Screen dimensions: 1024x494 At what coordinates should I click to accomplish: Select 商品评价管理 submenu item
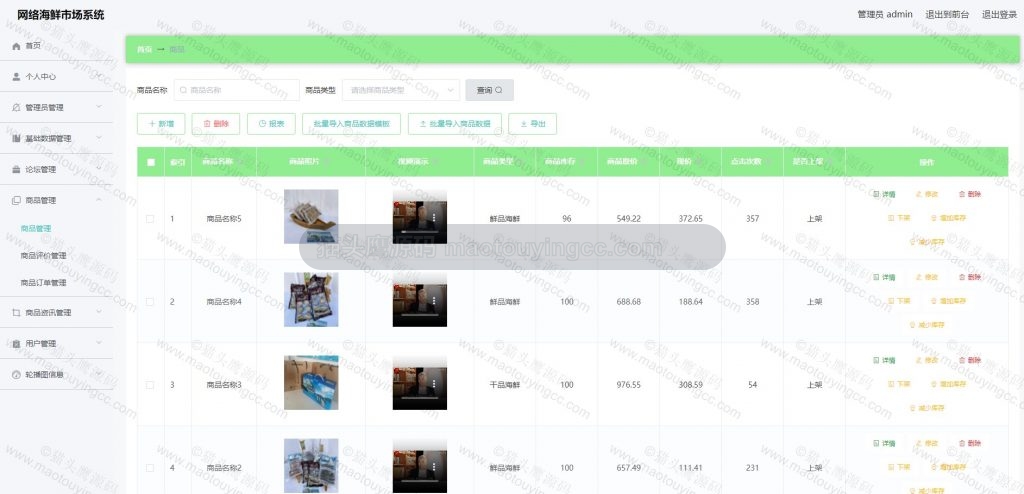point(44,255)
